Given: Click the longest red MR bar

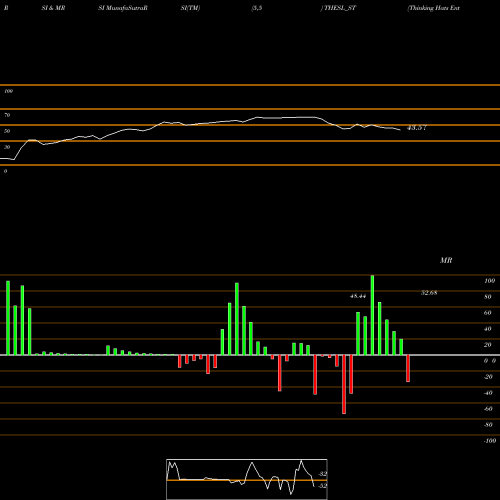Looking at the screenshot, I should tap(344, 384).
